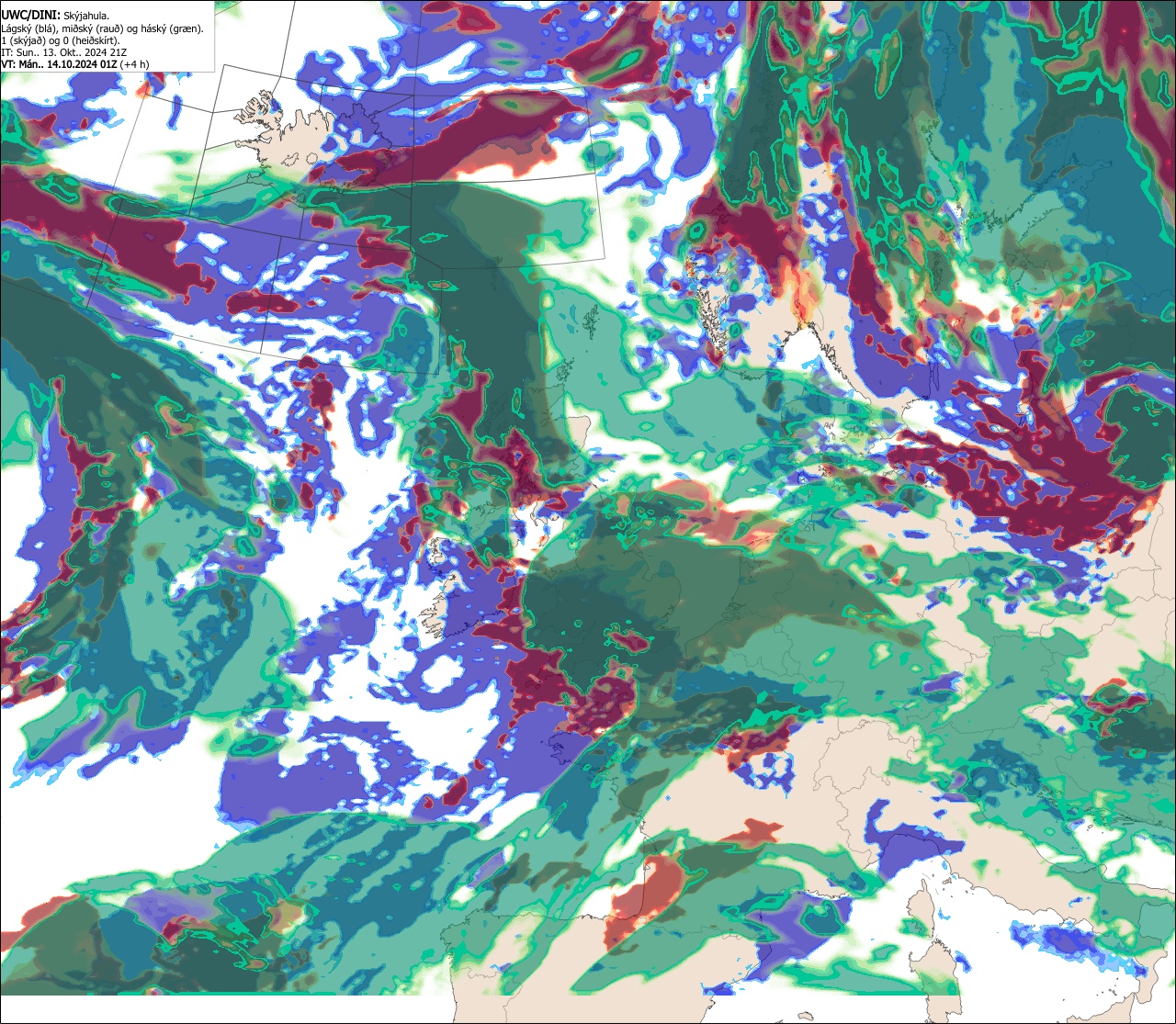Click the '1 (skýjað) og 0 (heiðskírt).' line

pyautogui.click(x=60, y=40)
